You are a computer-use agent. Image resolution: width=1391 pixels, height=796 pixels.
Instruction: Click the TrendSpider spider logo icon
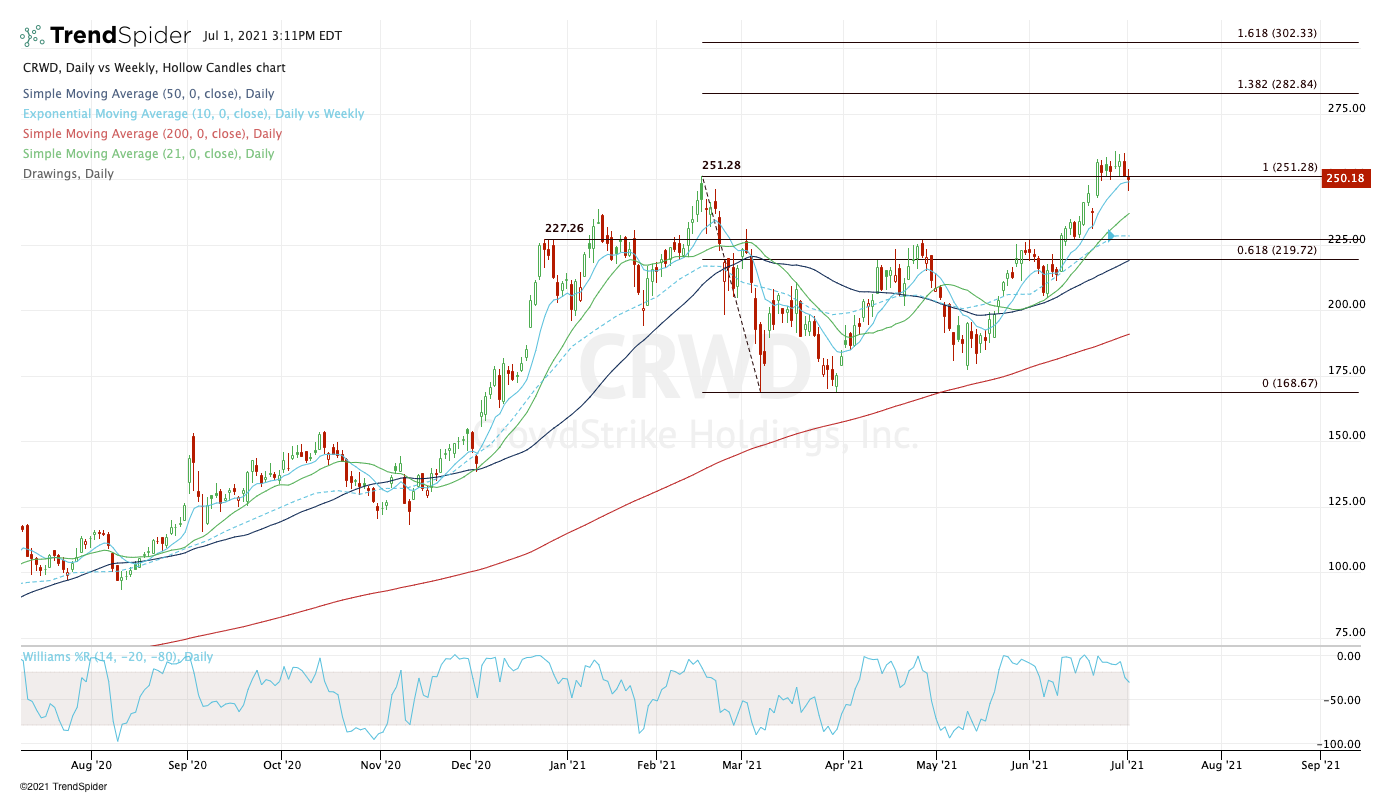32,36
